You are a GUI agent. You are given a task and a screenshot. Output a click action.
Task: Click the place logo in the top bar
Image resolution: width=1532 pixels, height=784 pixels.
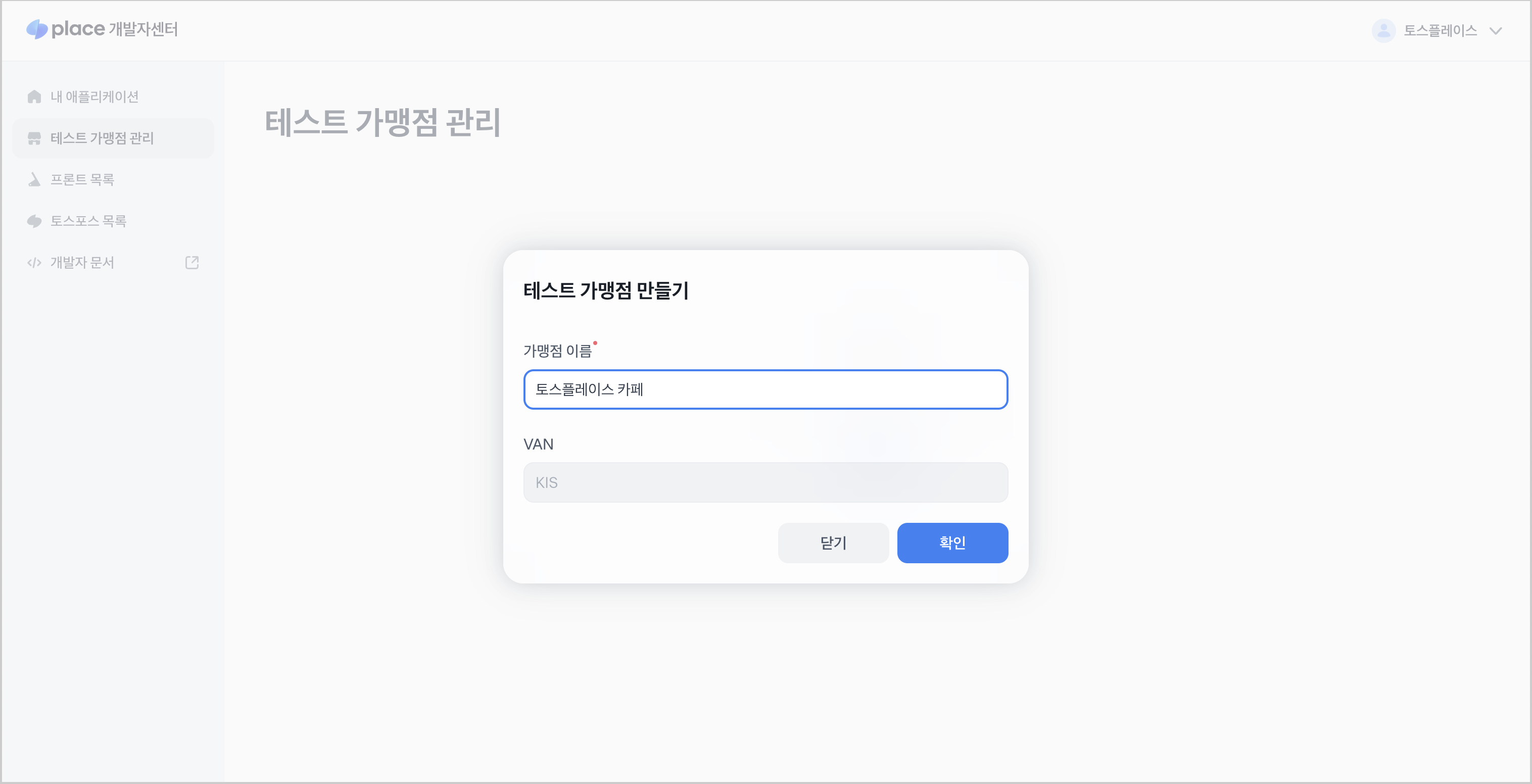coord(37,29)
